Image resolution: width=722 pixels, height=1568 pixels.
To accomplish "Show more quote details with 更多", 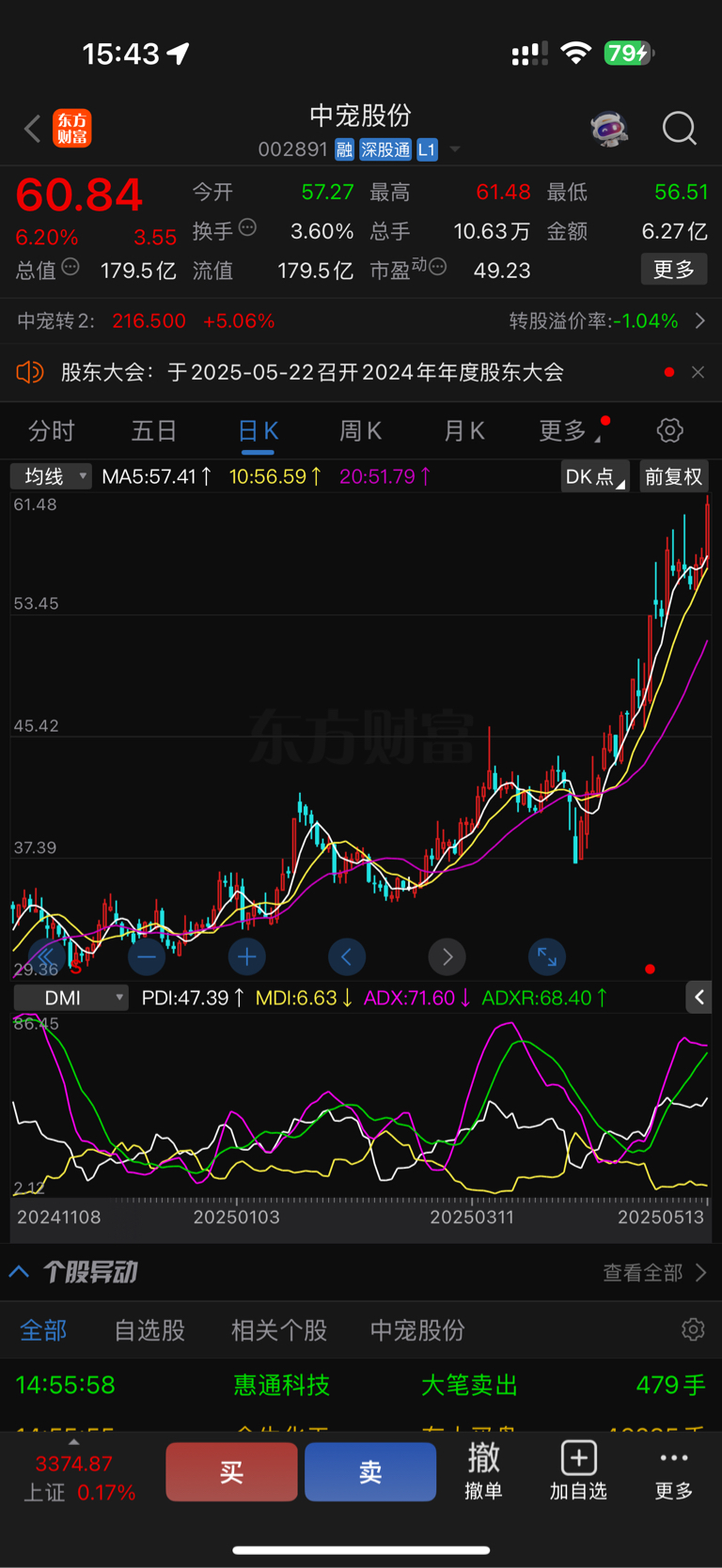I will [x=674, y=270].
